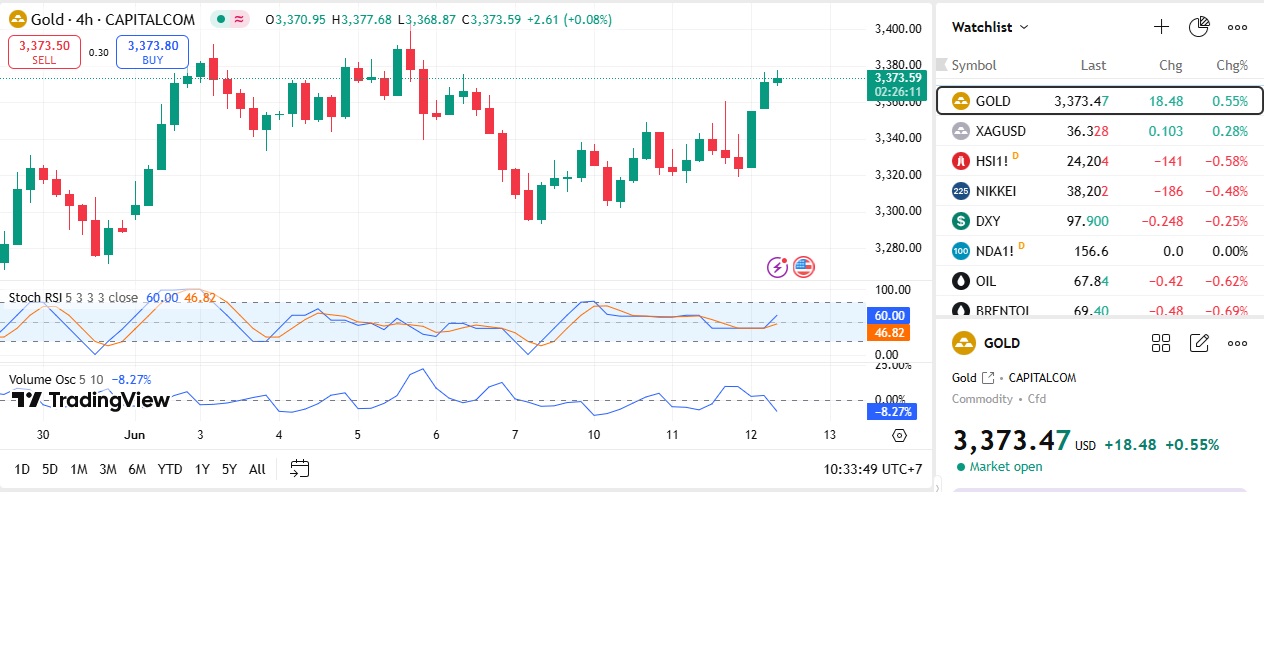Open the GOLD details three-dots menu

tap(1237, 343)
